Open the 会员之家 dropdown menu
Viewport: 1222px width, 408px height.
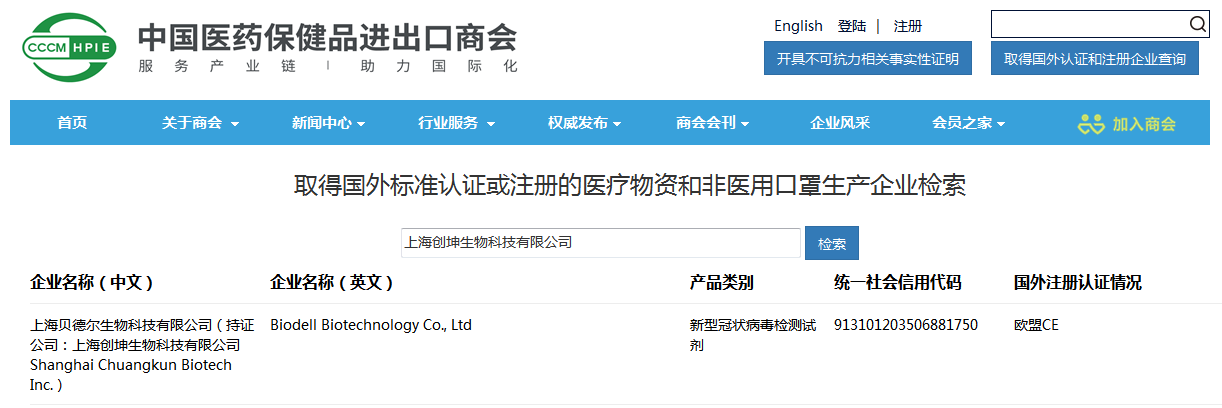click(x=968, y=123)
